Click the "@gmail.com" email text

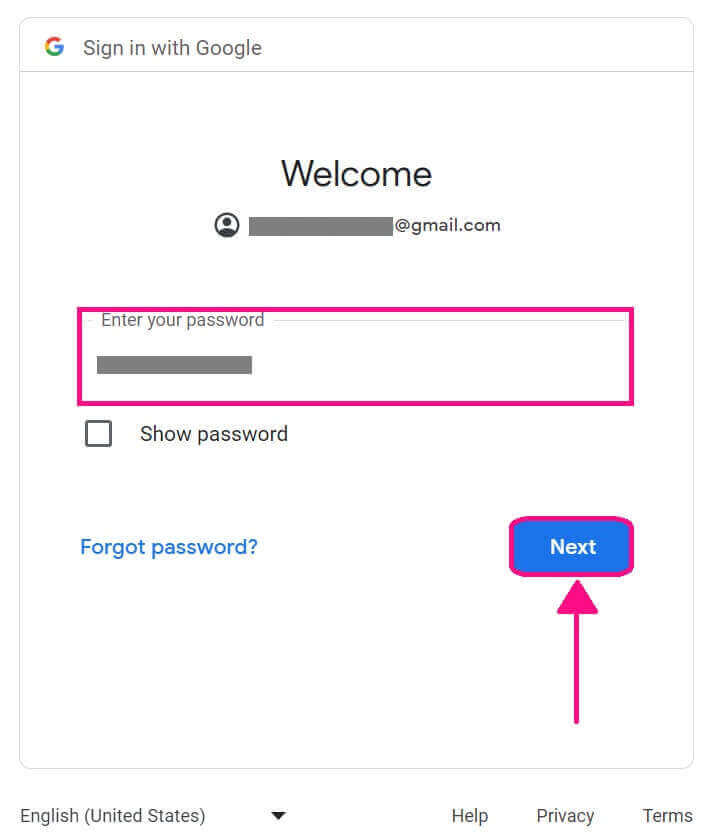[x=447, y=225]
